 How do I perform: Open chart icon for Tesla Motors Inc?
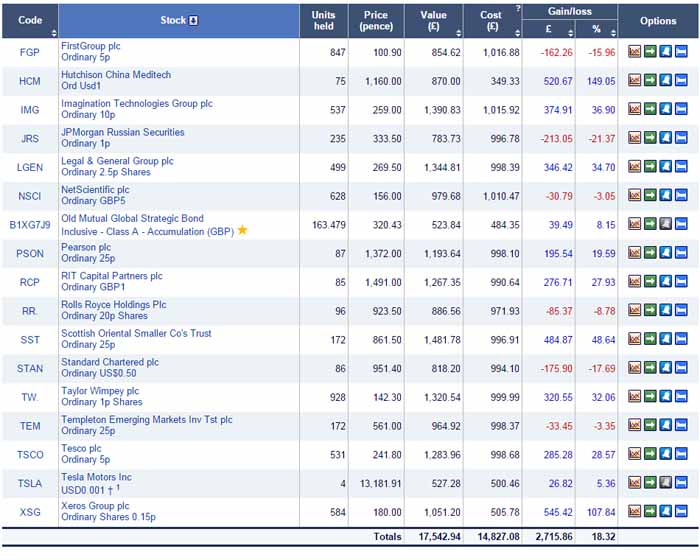point(634,482)
